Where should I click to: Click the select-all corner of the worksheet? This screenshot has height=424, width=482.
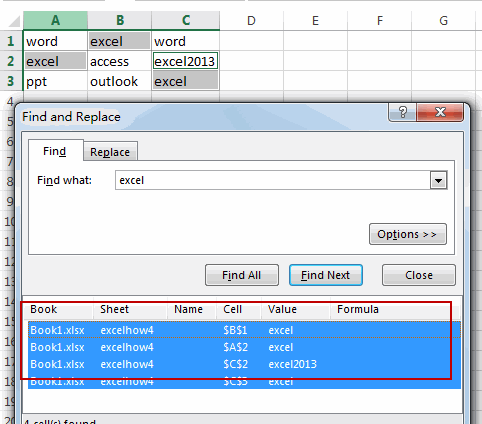(14, 21)
